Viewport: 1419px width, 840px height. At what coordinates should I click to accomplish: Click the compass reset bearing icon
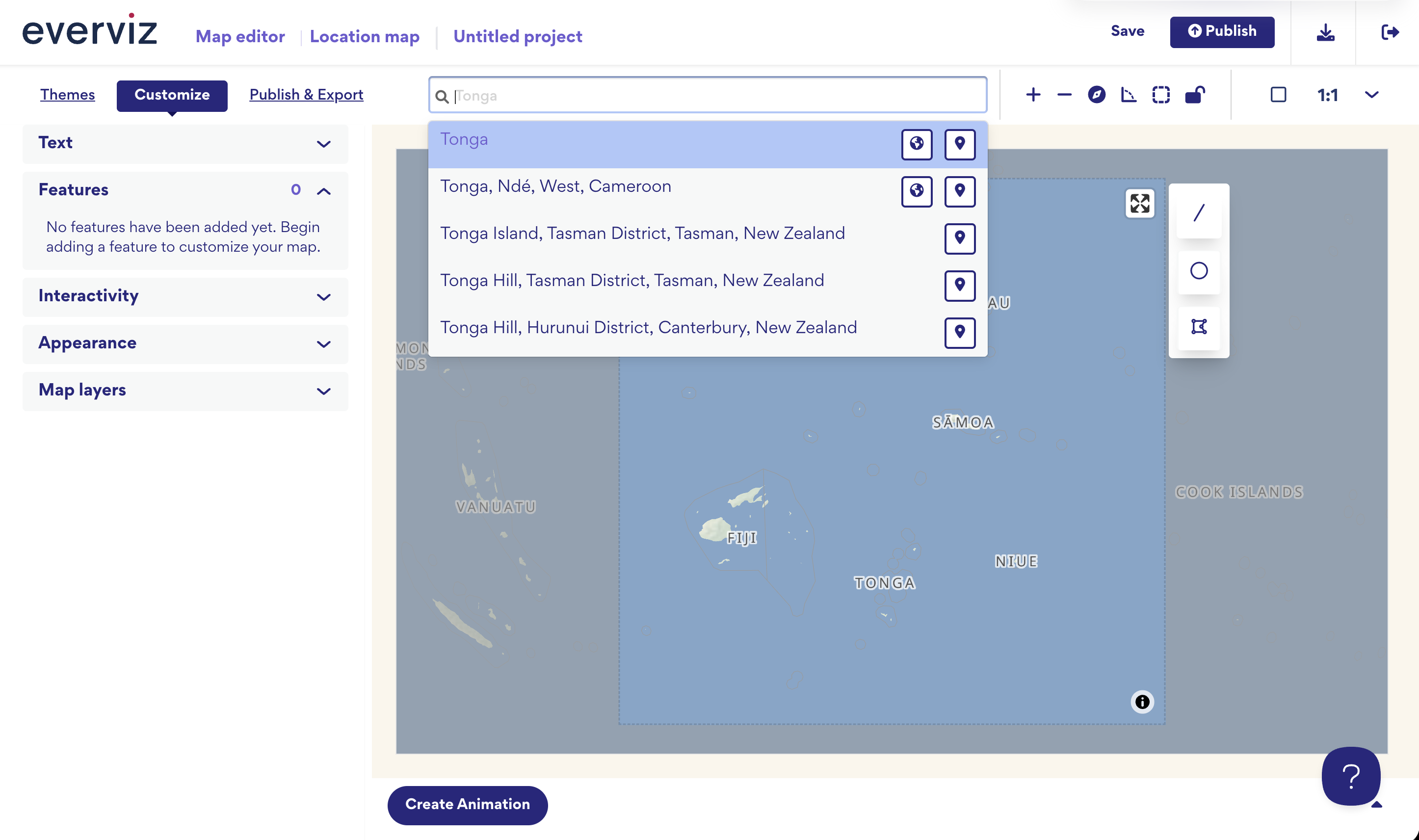(1096, 95)
